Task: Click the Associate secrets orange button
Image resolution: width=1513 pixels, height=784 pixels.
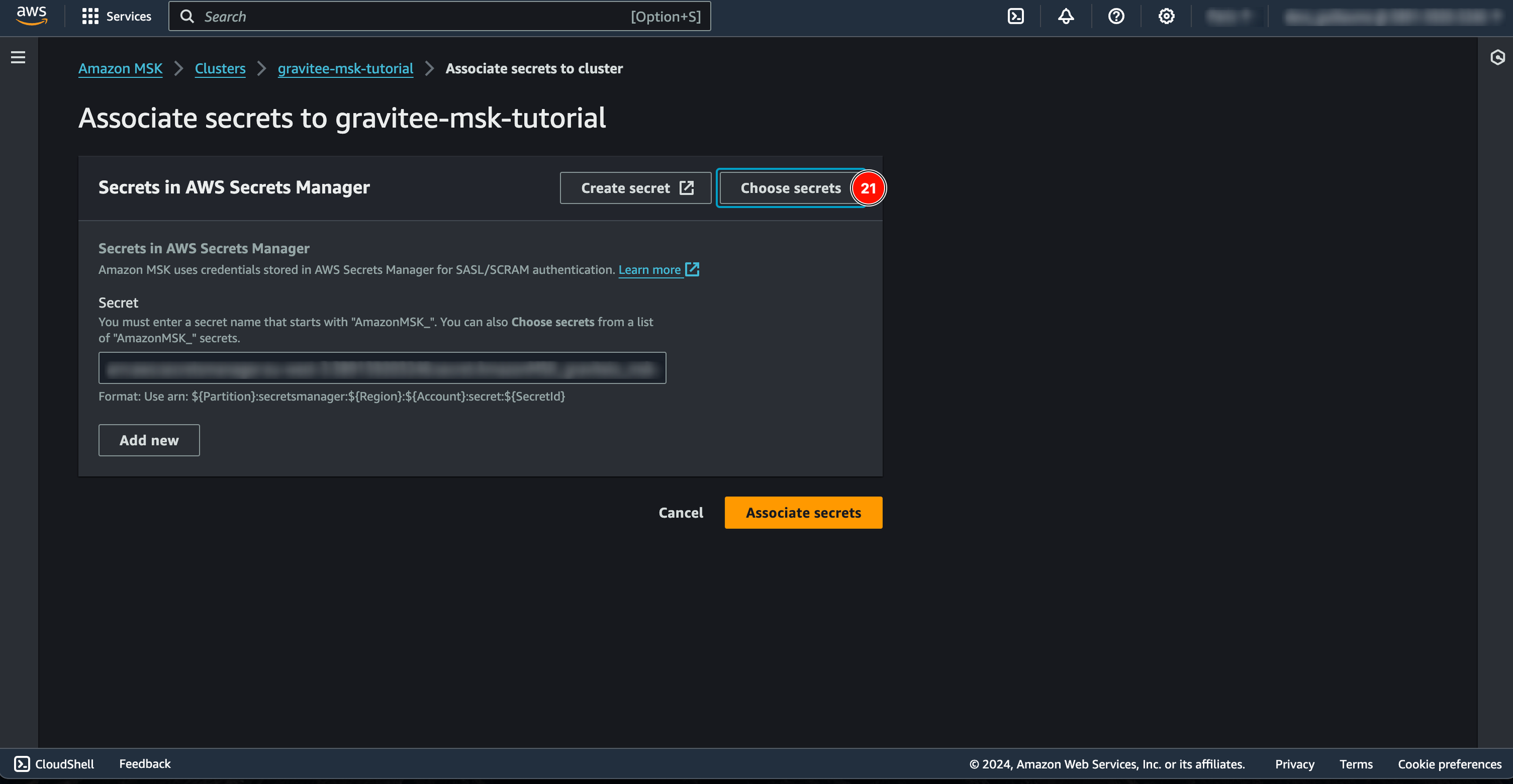Action: pos(803,512)
